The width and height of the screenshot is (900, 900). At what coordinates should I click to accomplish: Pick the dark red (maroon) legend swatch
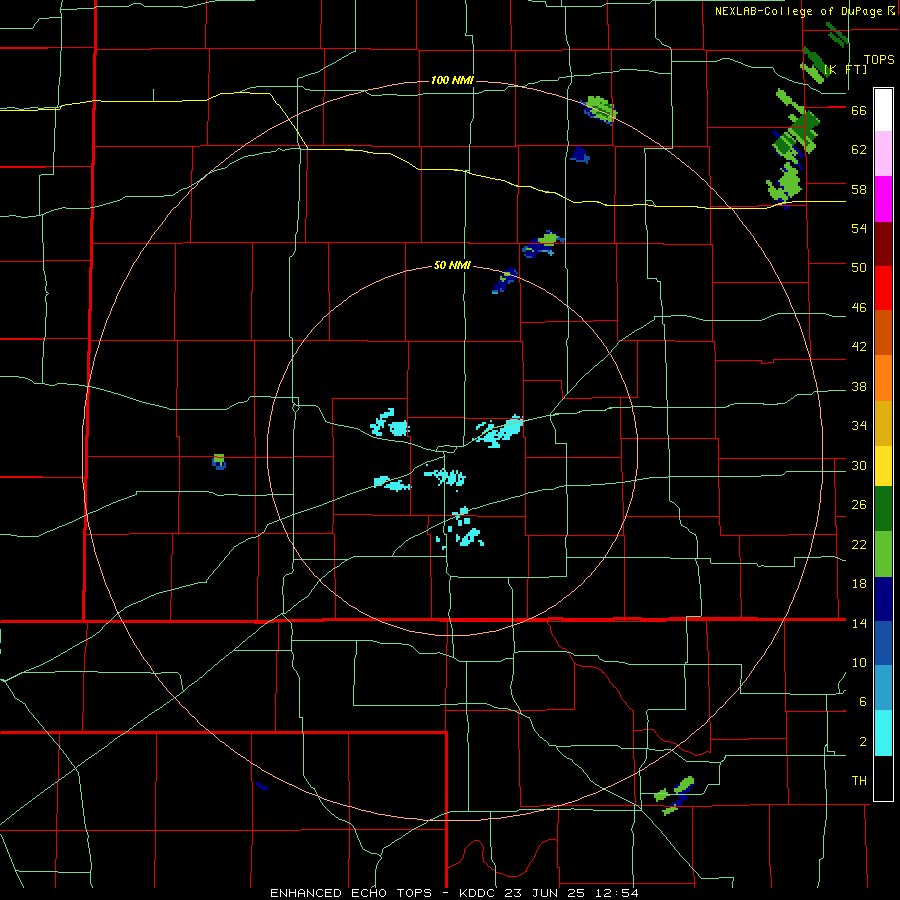click(x=883, y=244)
